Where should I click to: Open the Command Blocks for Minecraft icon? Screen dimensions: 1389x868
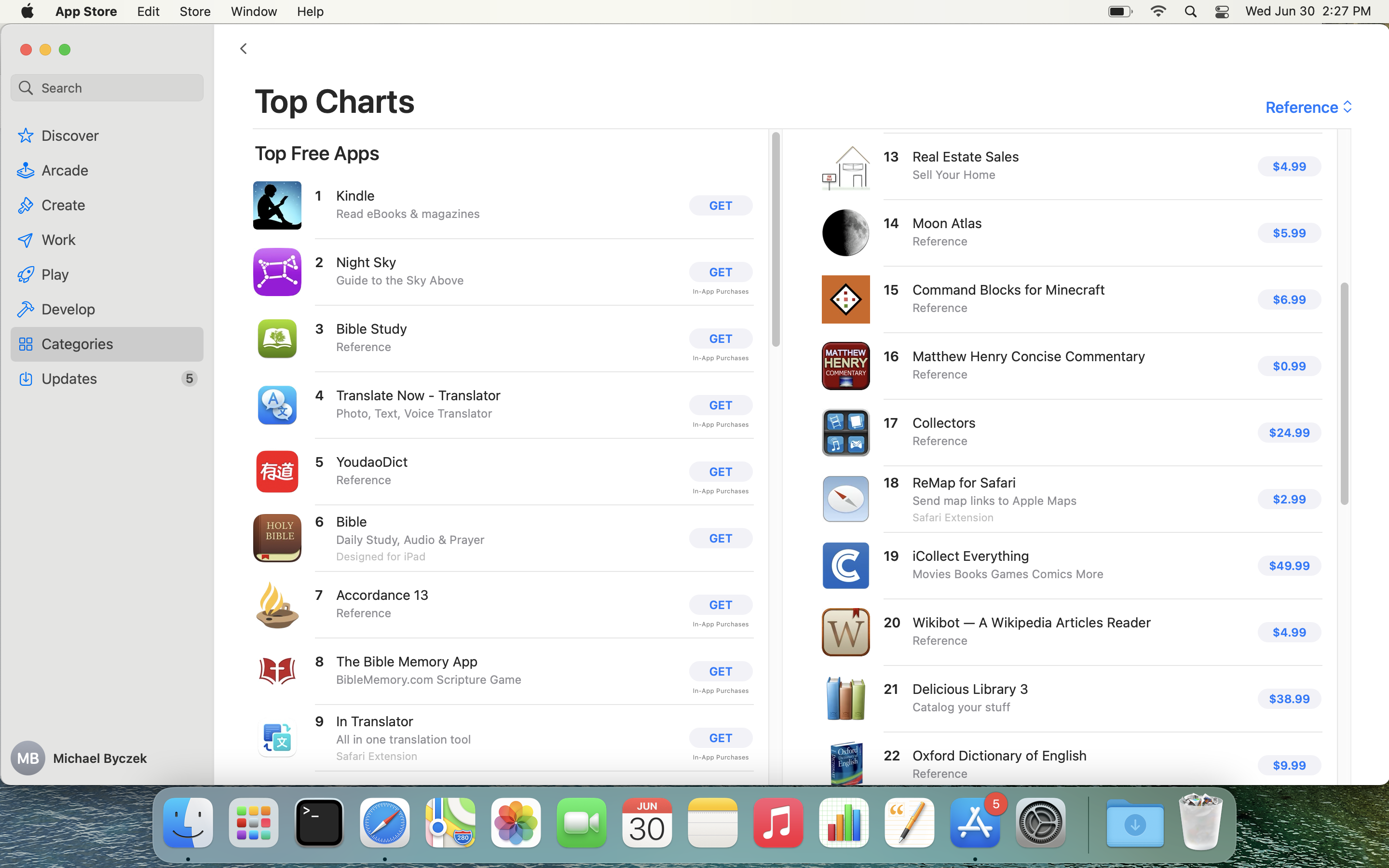pyautogui.click(x=845, y=299)
